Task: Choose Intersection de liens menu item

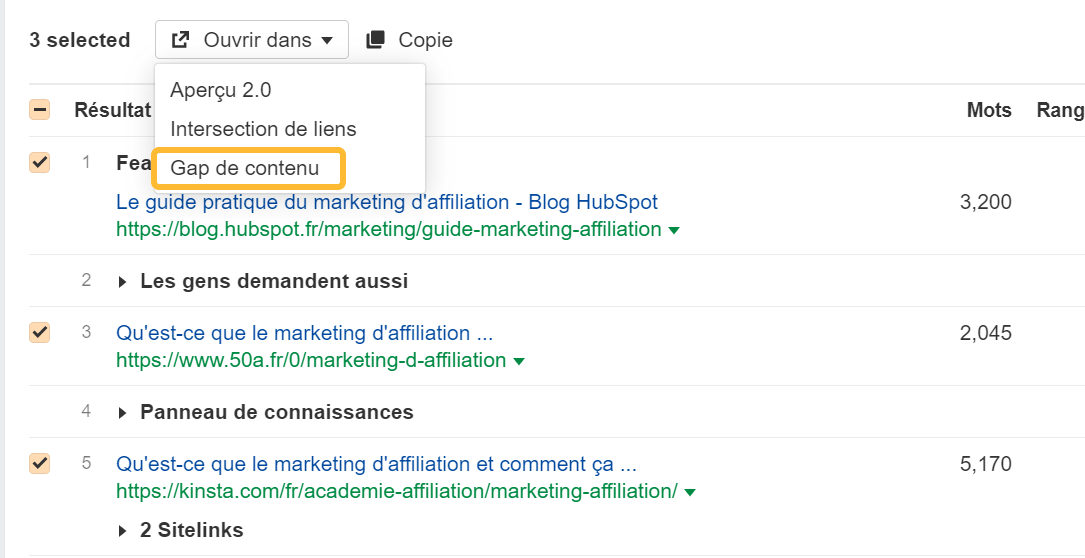Action: [263, 129]
